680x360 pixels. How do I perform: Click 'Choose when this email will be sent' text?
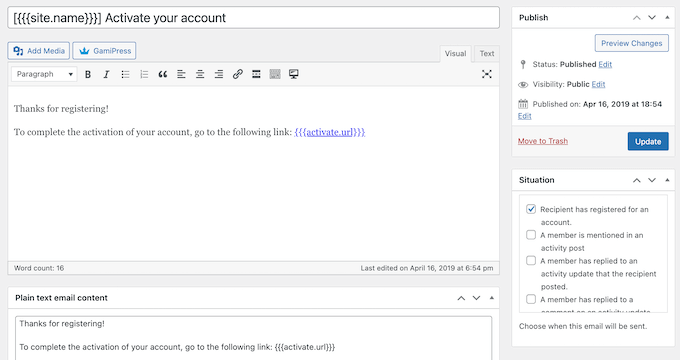click(x=583, y=326)
